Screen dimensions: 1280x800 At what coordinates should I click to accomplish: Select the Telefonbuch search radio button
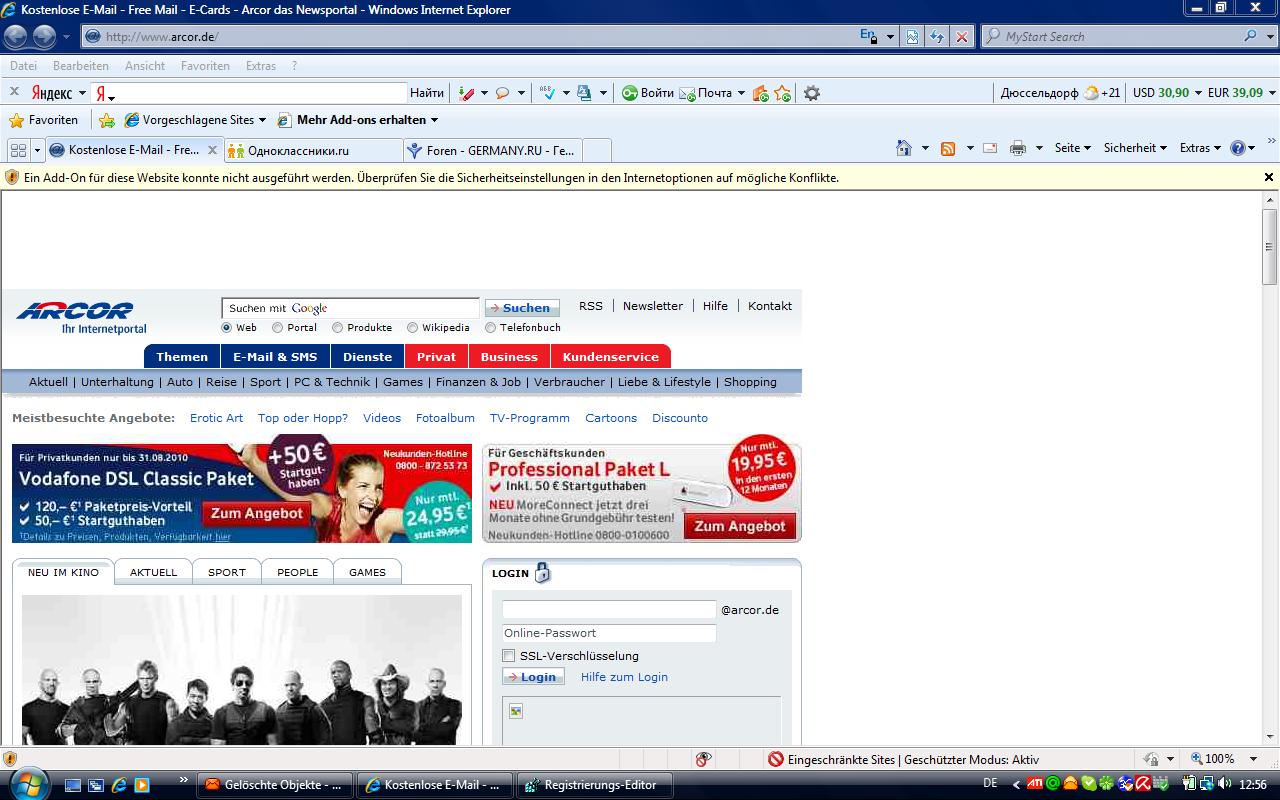[490, 328]
